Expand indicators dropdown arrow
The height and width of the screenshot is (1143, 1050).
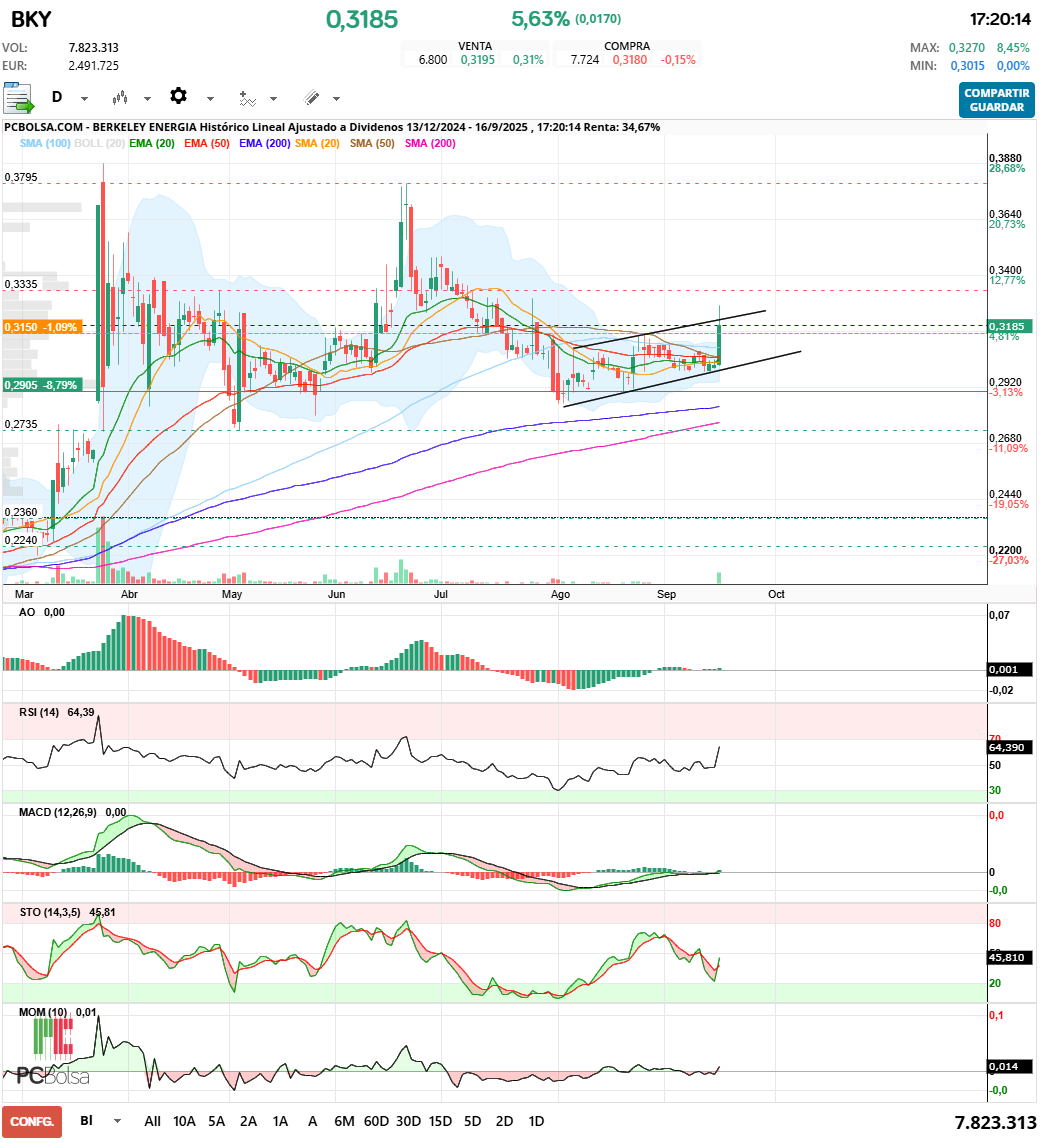(273, 98)
